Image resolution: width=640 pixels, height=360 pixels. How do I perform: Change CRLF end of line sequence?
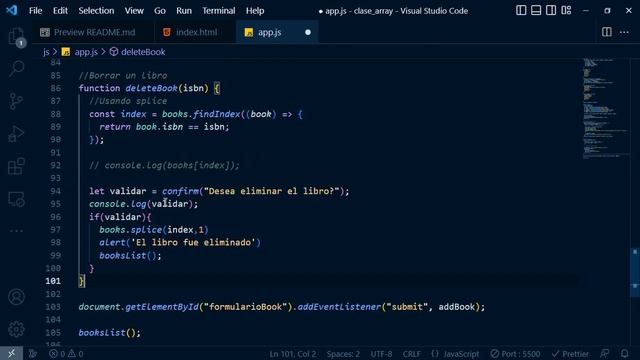click(411, 353)
